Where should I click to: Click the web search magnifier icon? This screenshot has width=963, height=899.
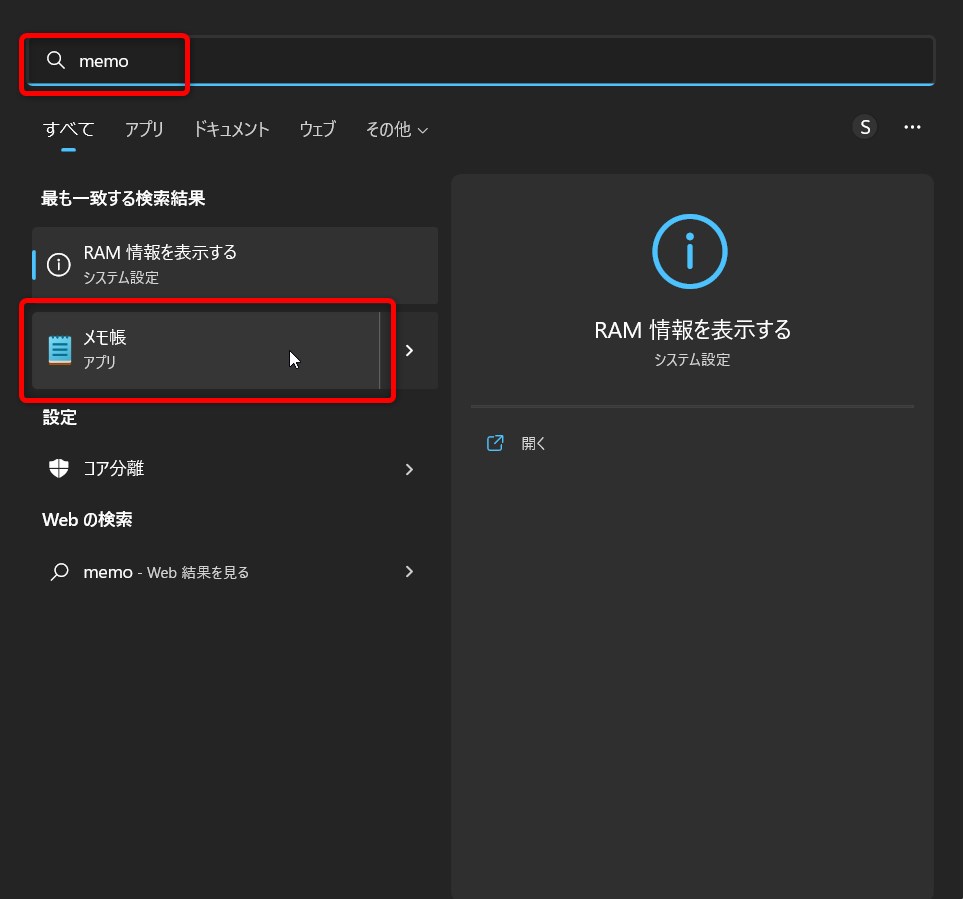pyautogui.click(x=59, y=572)
